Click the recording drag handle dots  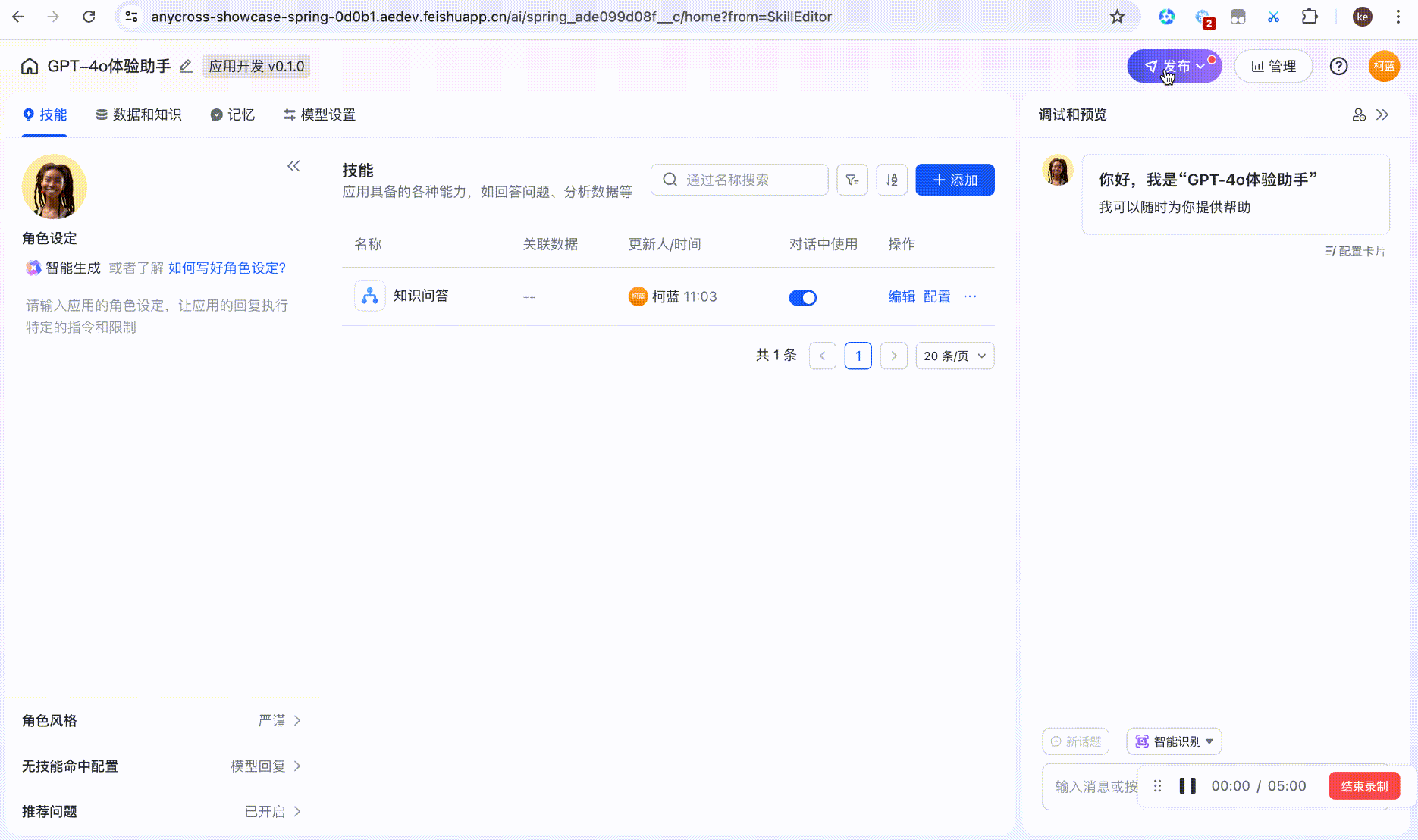point(1158,786)
